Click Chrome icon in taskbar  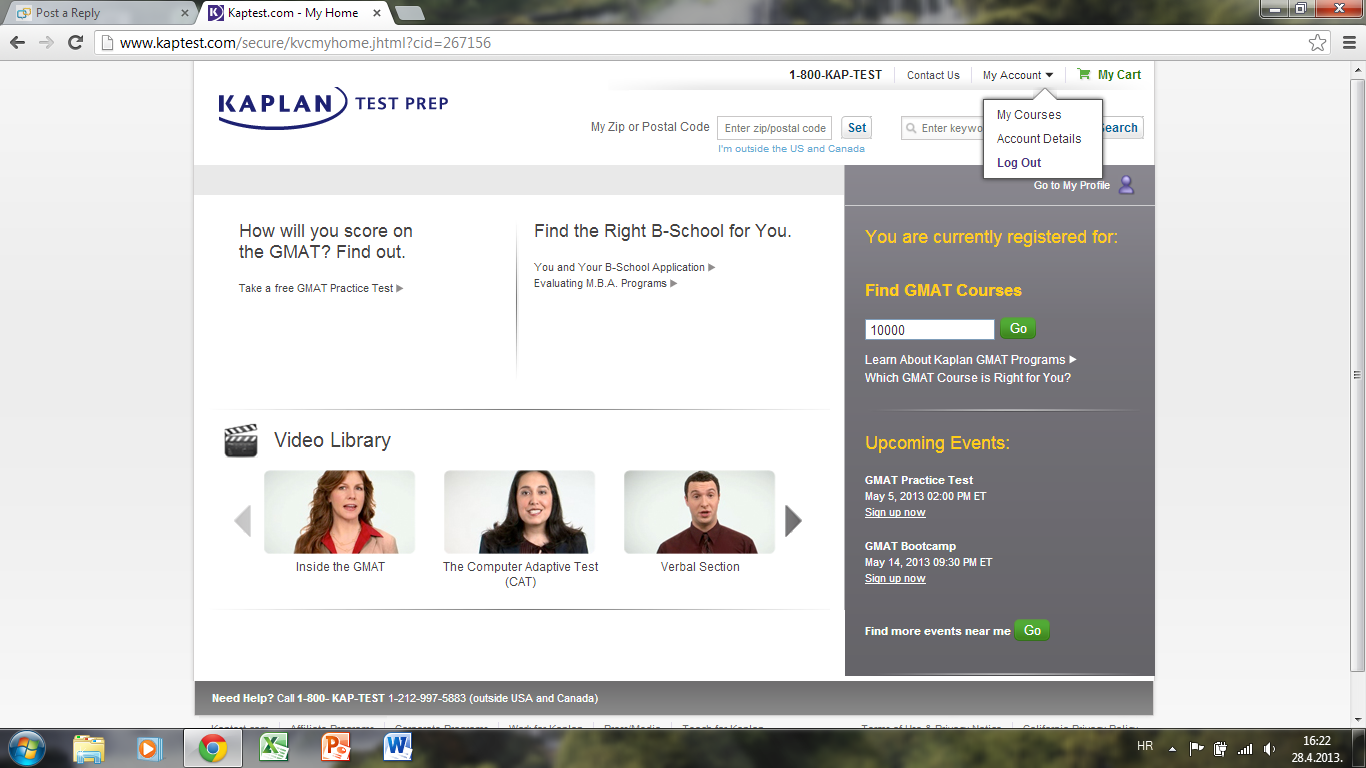(x=212, y=748)
